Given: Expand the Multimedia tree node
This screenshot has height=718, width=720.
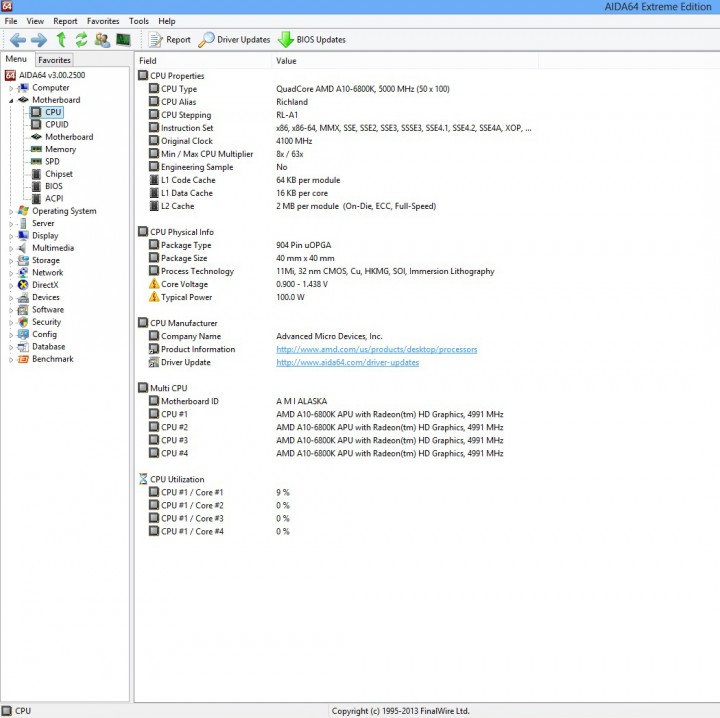Looking at the screenshot, I should tap(11, 248).
